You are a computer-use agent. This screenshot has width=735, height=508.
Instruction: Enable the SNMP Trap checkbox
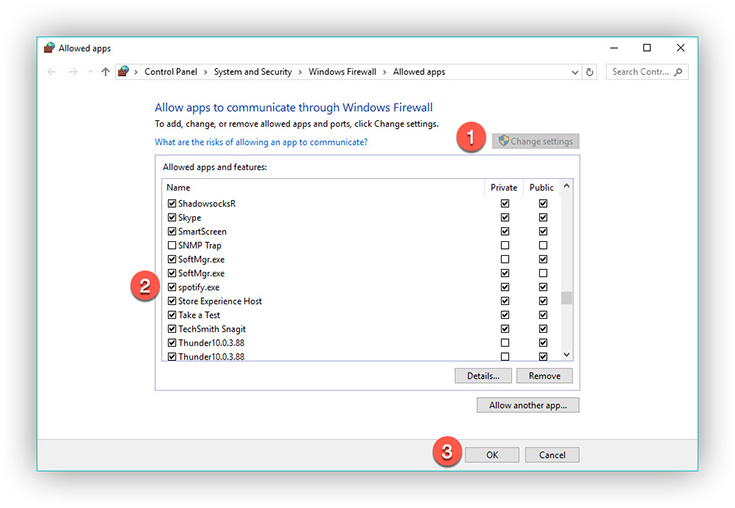pyautogui.click(x=171, y=245)
